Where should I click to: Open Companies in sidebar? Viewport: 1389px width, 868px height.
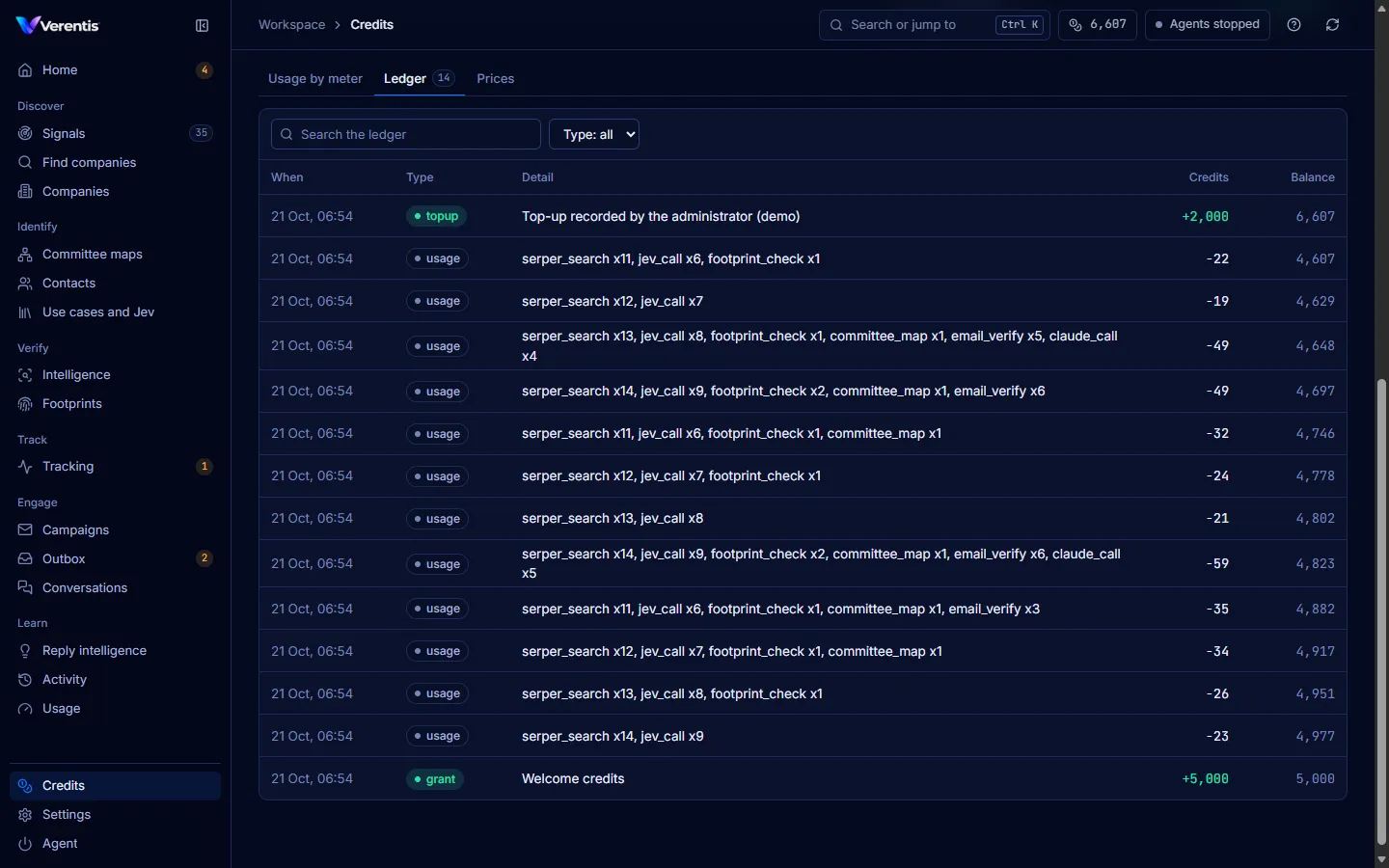tap(115, 191)
